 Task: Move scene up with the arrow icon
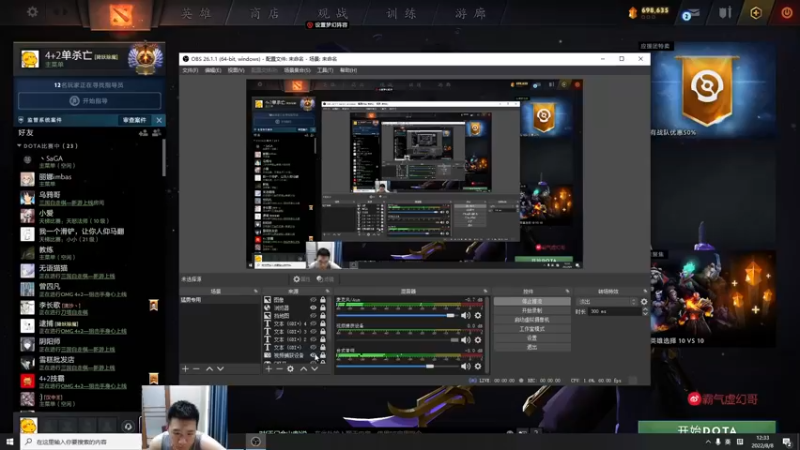point(209,368)
